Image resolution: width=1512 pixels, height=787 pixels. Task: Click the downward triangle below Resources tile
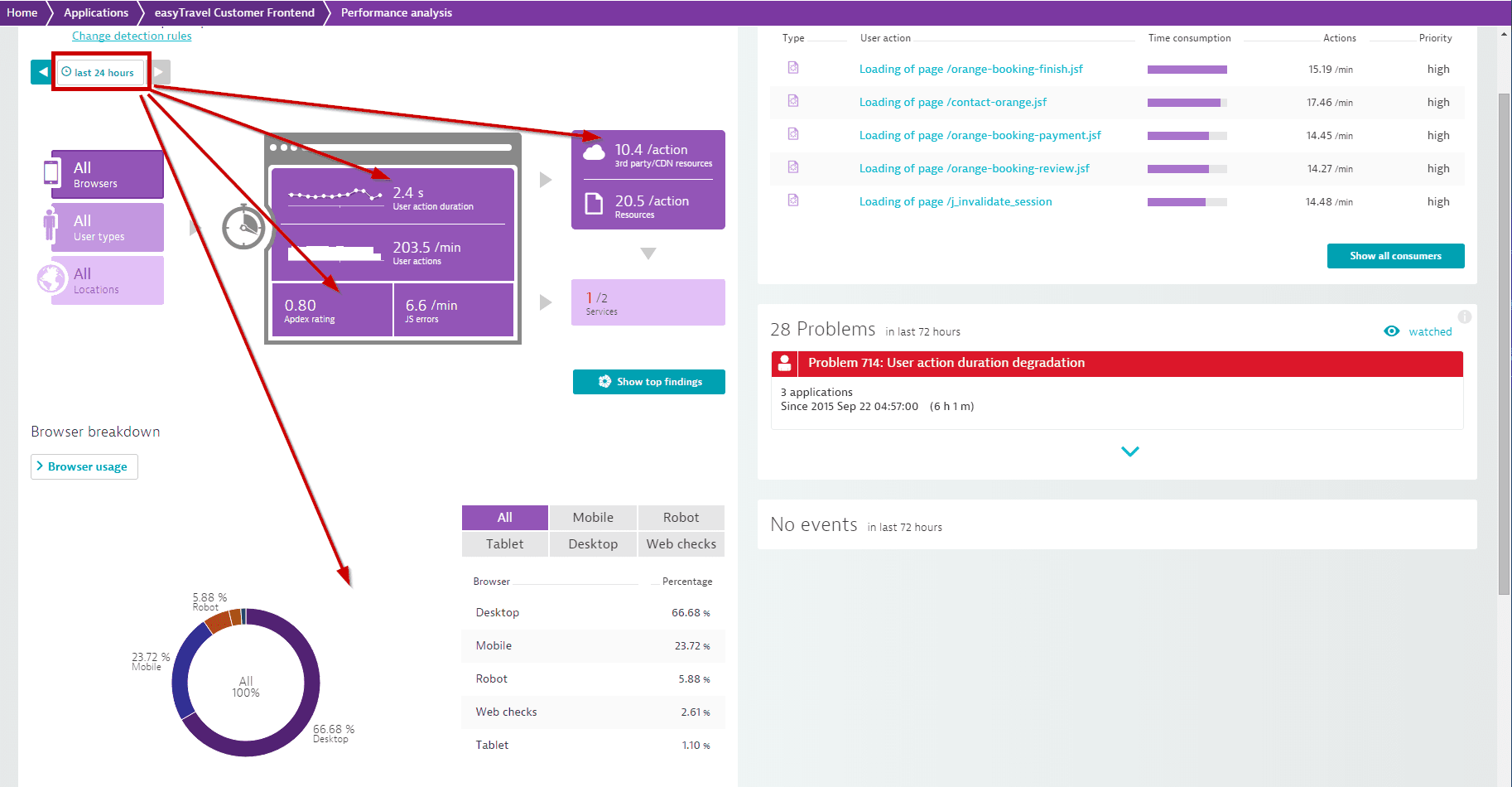click(648, 253)
